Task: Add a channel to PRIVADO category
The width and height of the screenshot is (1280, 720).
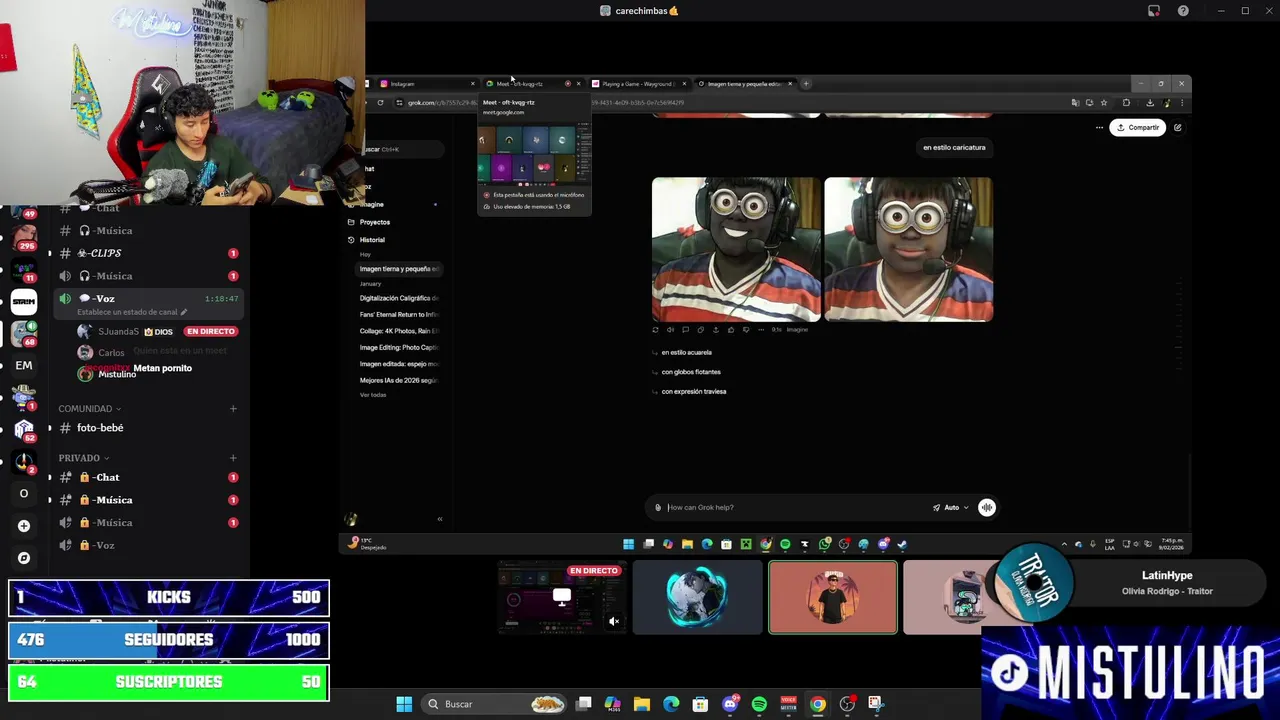Action: (x=233, y=458)
